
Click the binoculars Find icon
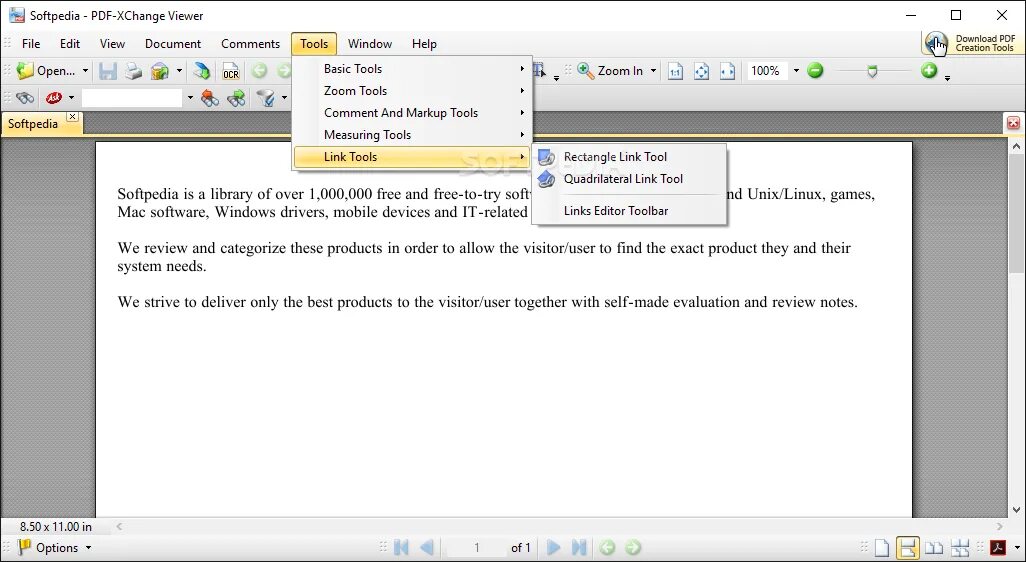pos(25,99)
